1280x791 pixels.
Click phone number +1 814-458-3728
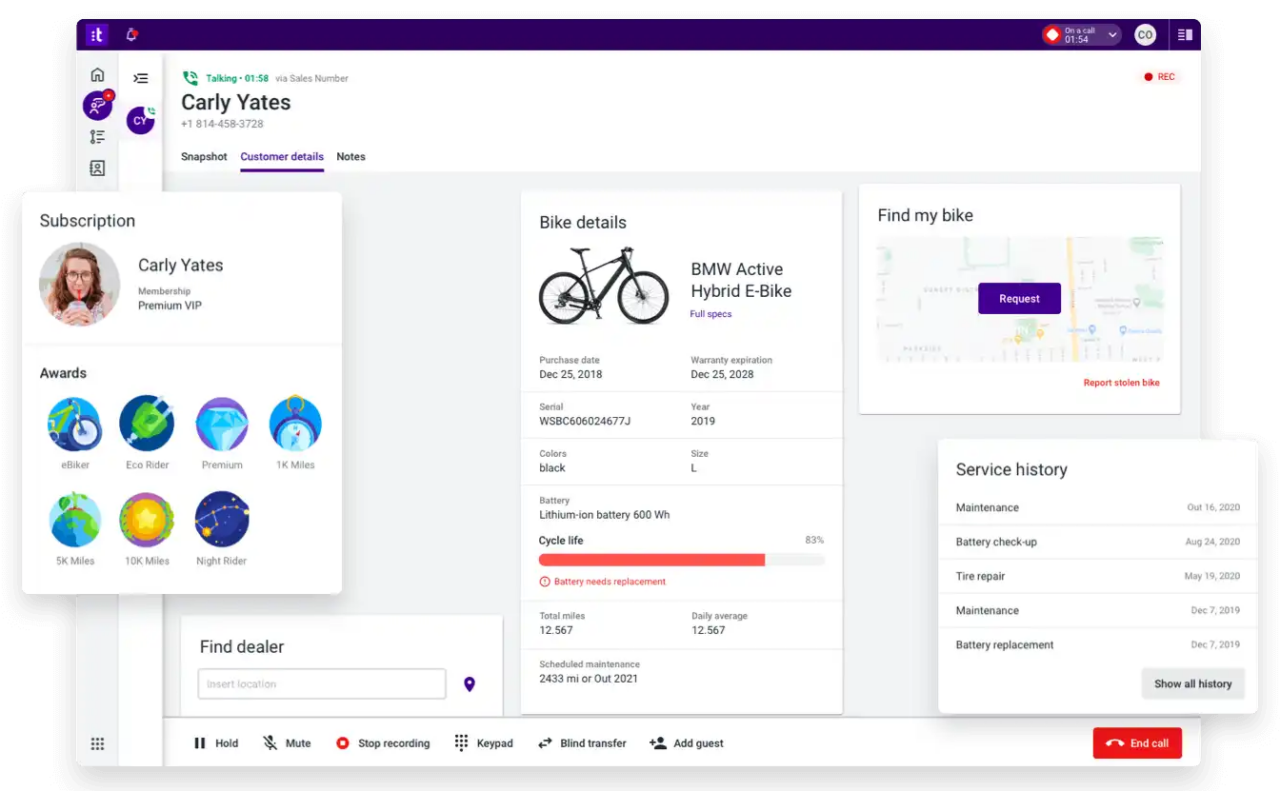[222, 124]
